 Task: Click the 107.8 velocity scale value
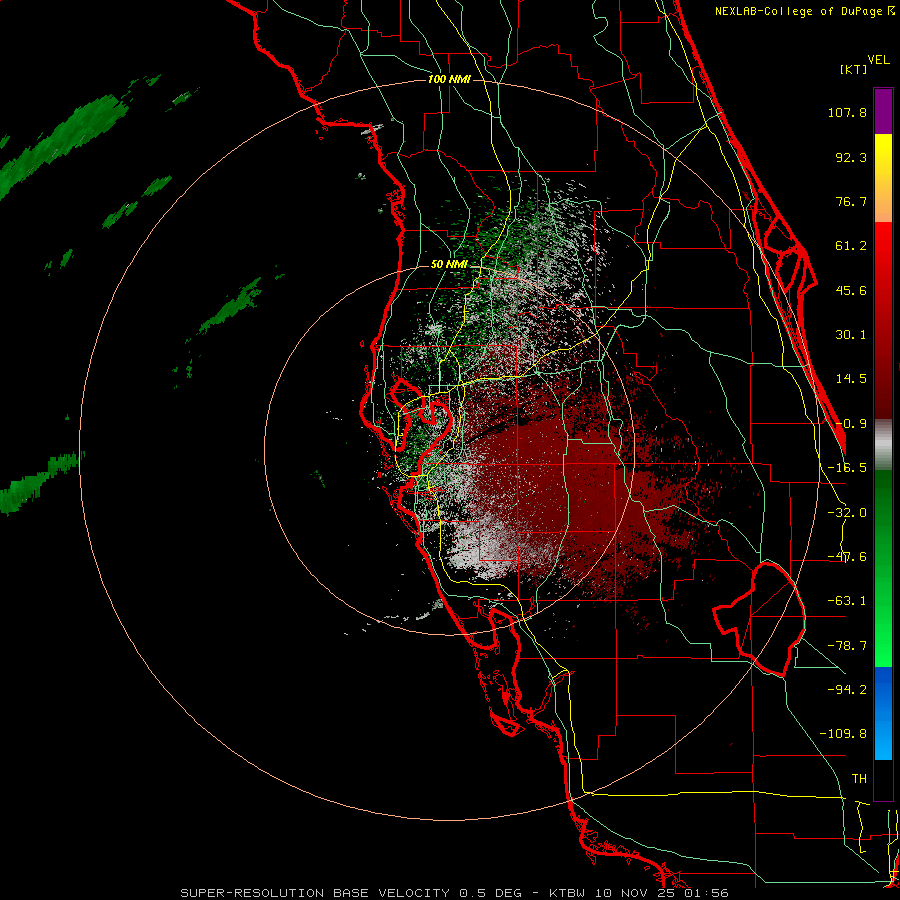tap(847, 112)
